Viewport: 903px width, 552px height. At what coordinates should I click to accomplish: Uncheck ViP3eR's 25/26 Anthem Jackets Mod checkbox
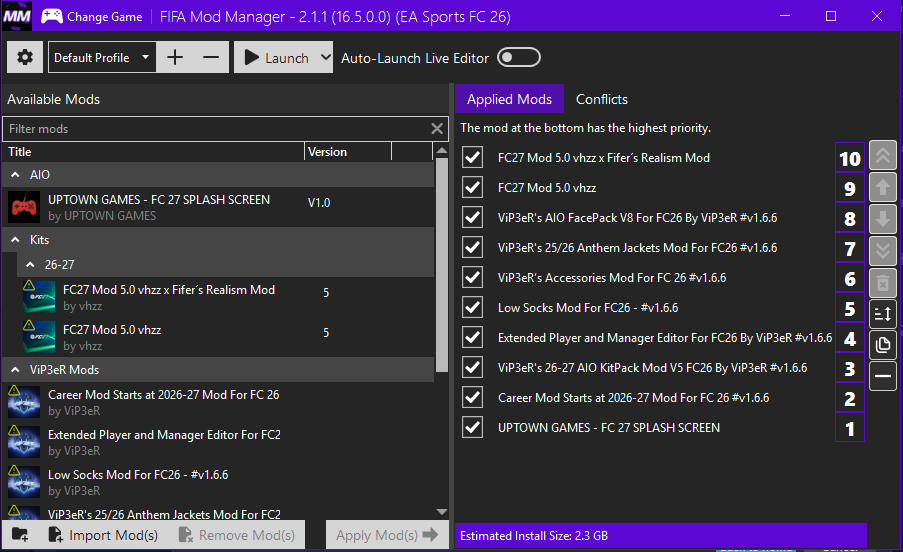472,247
